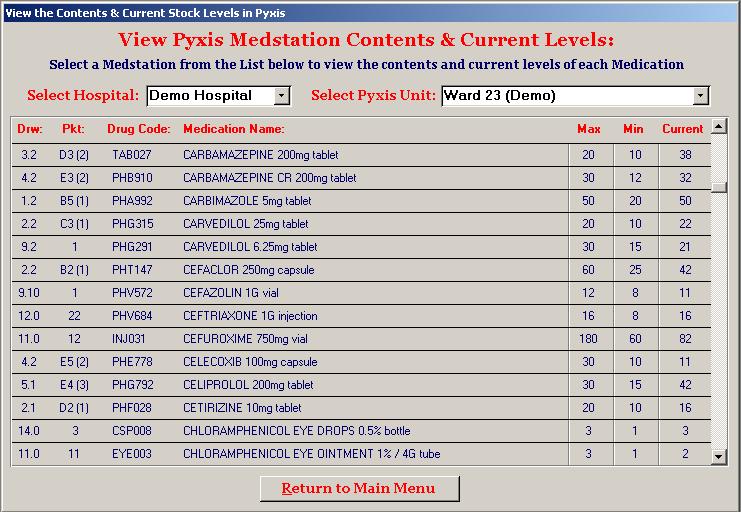
Task: Click the Medication Name: column header
Action: [234, 129]
